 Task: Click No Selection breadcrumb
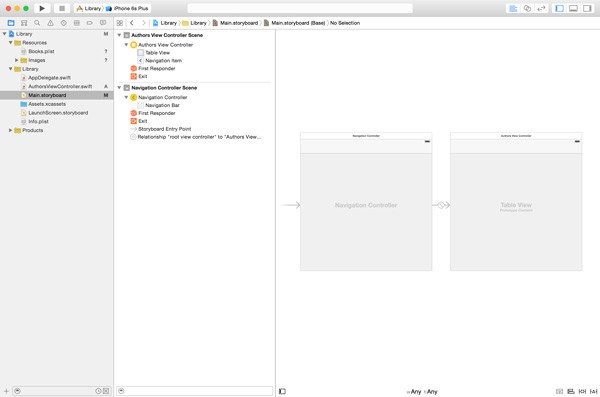click(x=345, y=23)
